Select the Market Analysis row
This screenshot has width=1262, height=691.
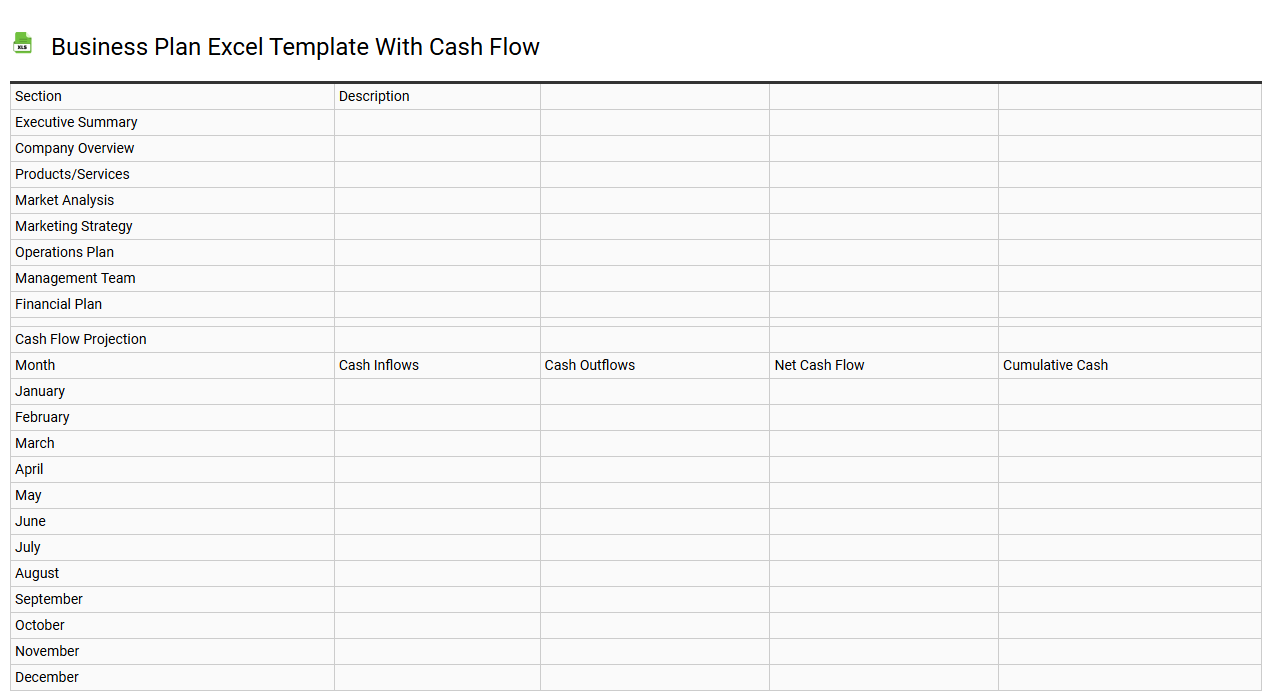click(x=64, y=200)
